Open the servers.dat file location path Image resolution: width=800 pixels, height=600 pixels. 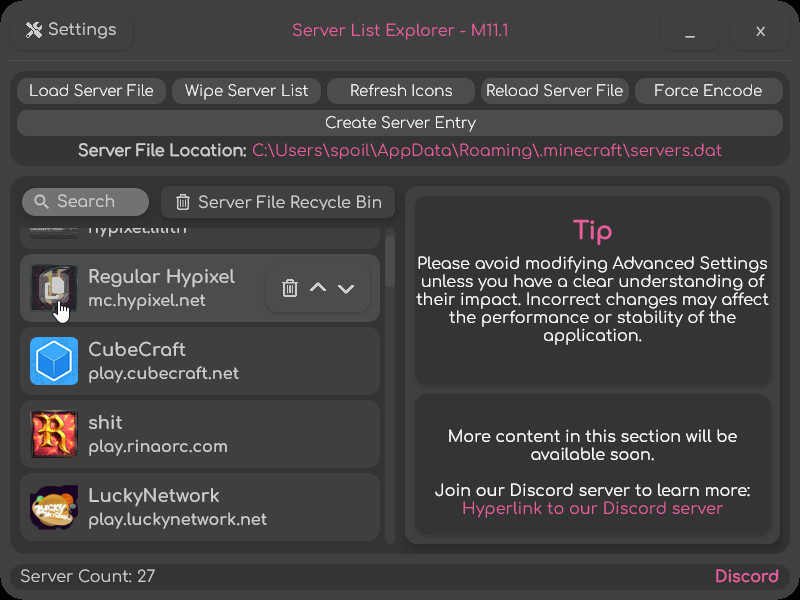[x=487, y=151]
